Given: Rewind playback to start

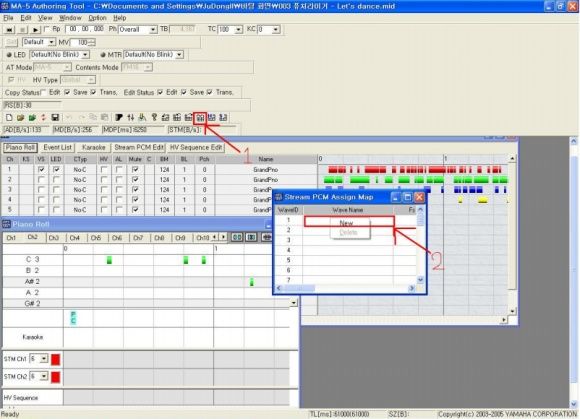Looking at the screenshot, I should [10, 30].
